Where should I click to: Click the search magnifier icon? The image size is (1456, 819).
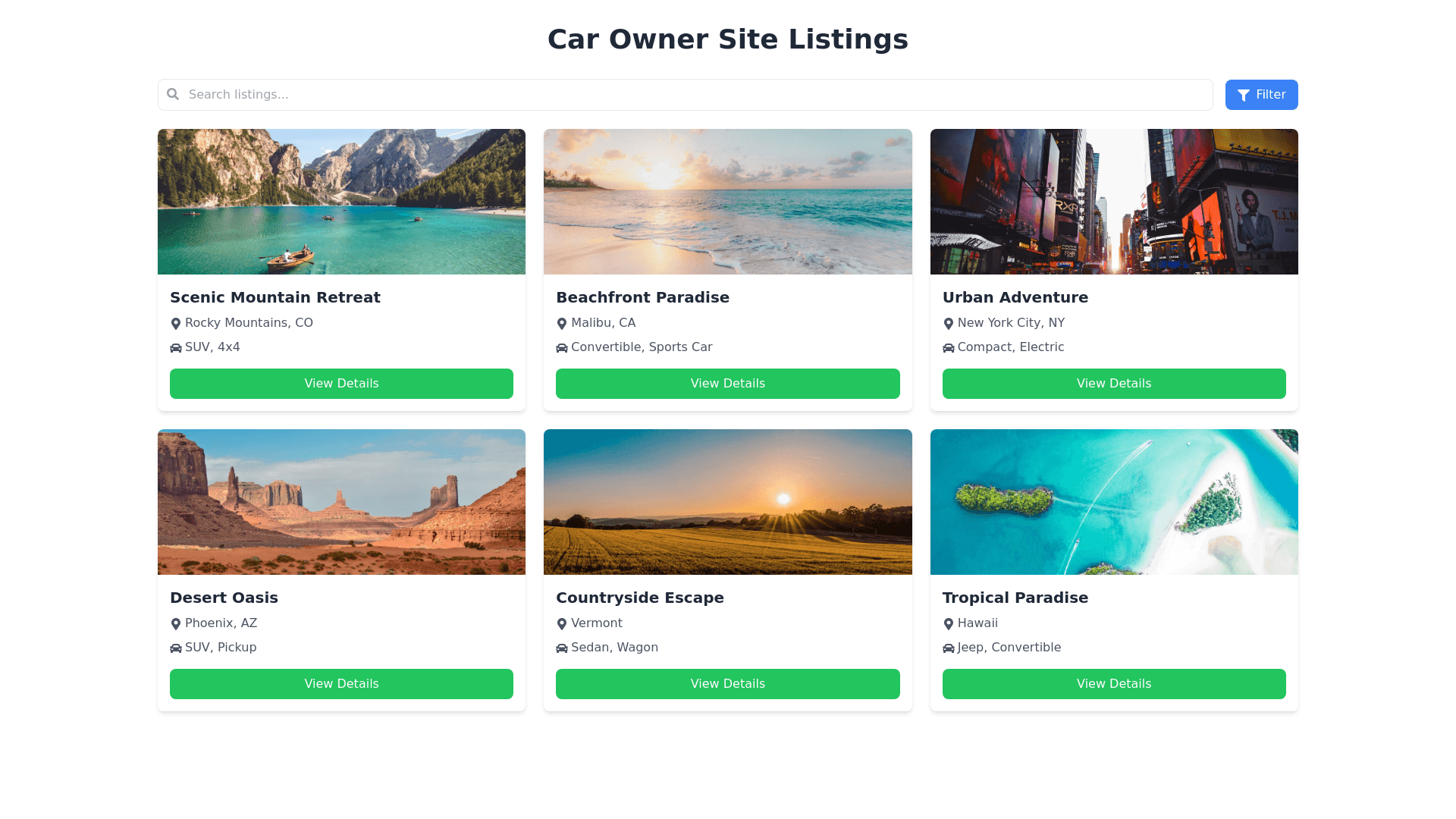(x=173, y=94)
